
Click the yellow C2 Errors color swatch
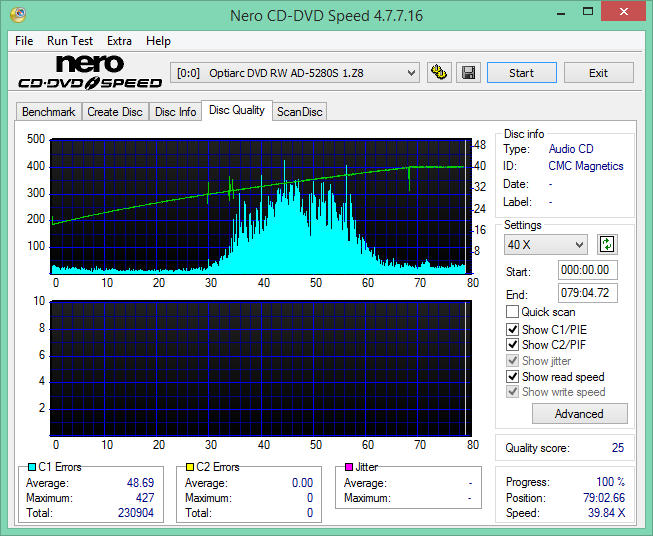190,467
